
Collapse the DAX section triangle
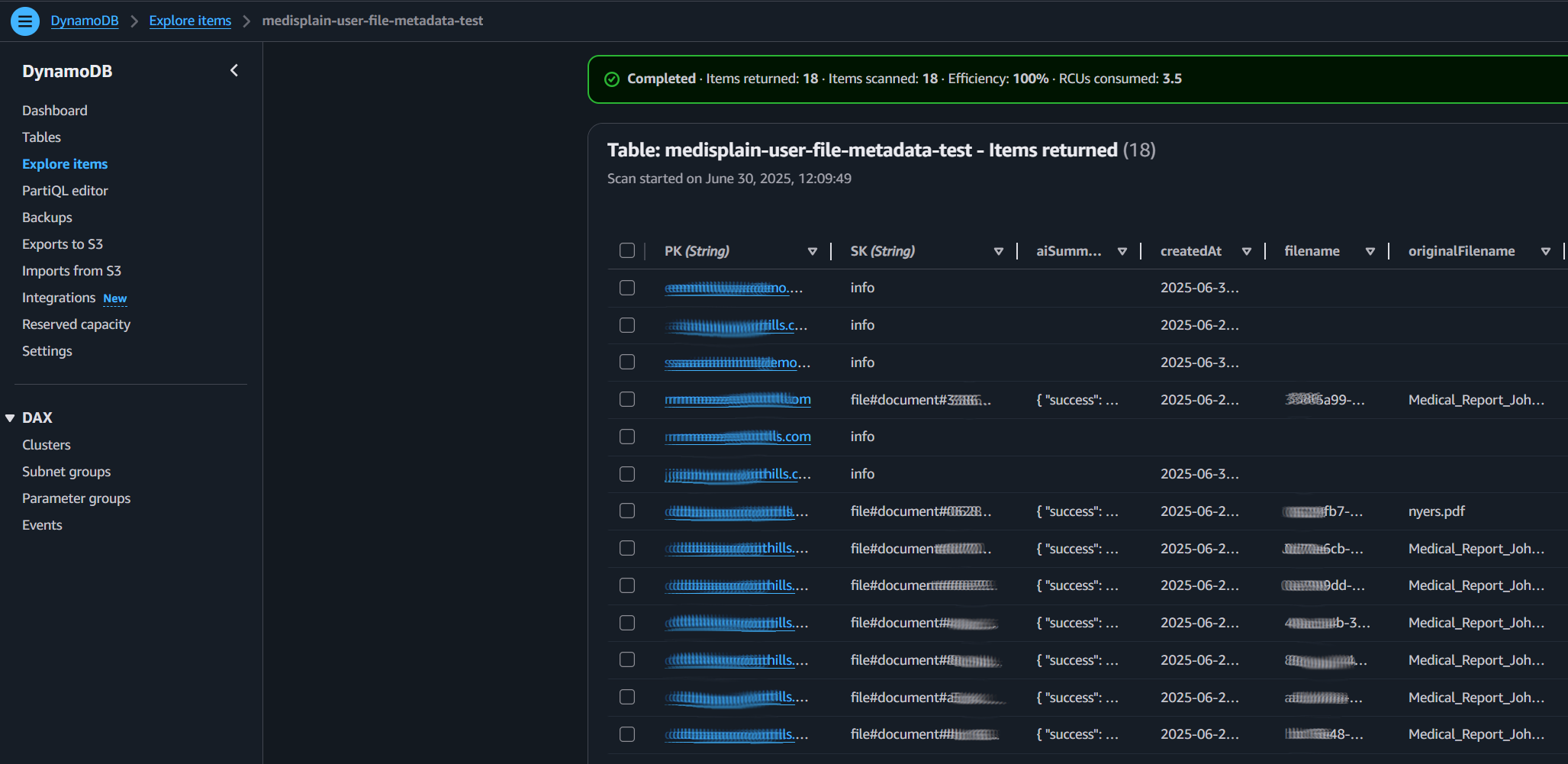10,418
